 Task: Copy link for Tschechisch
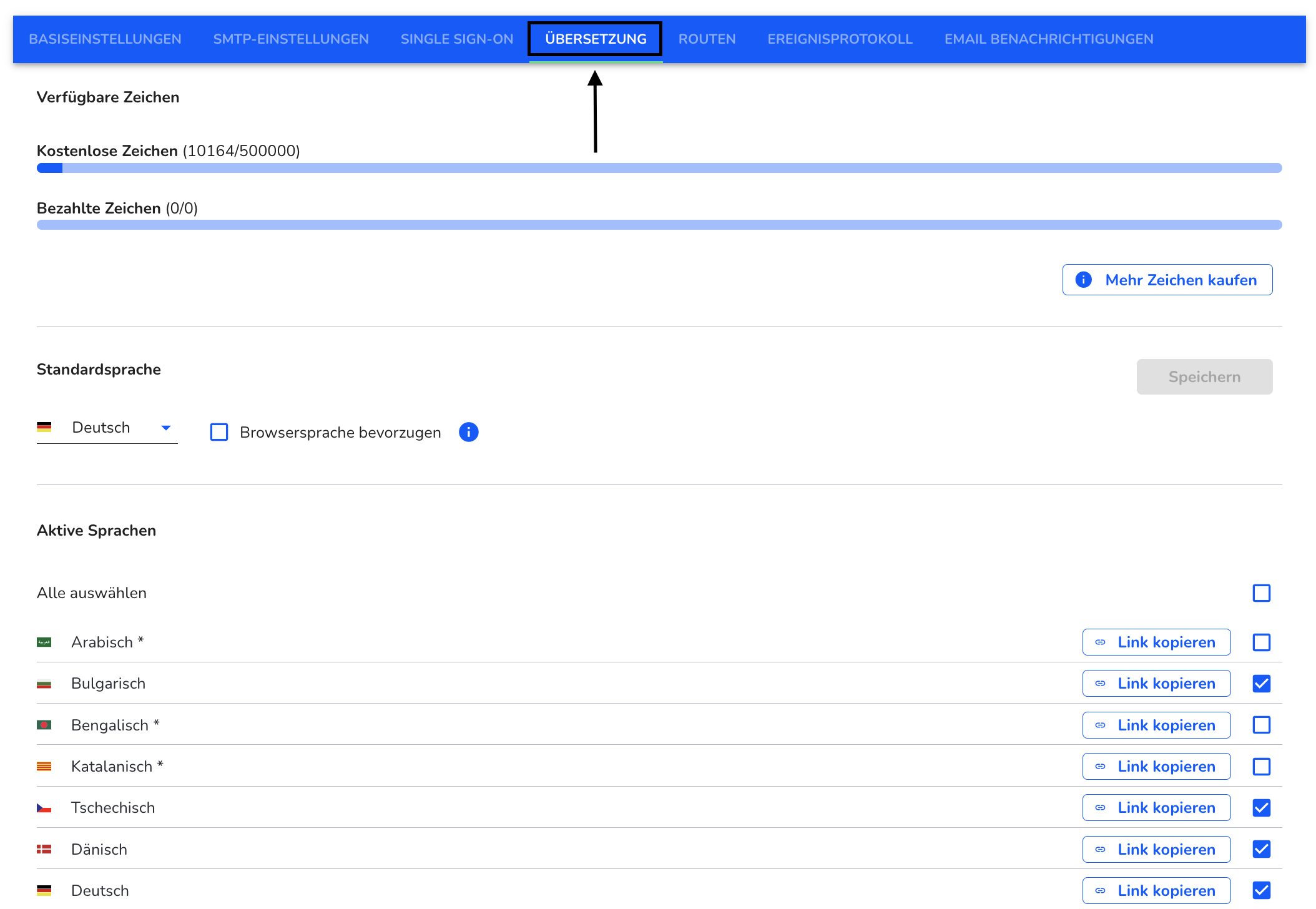1156,808
